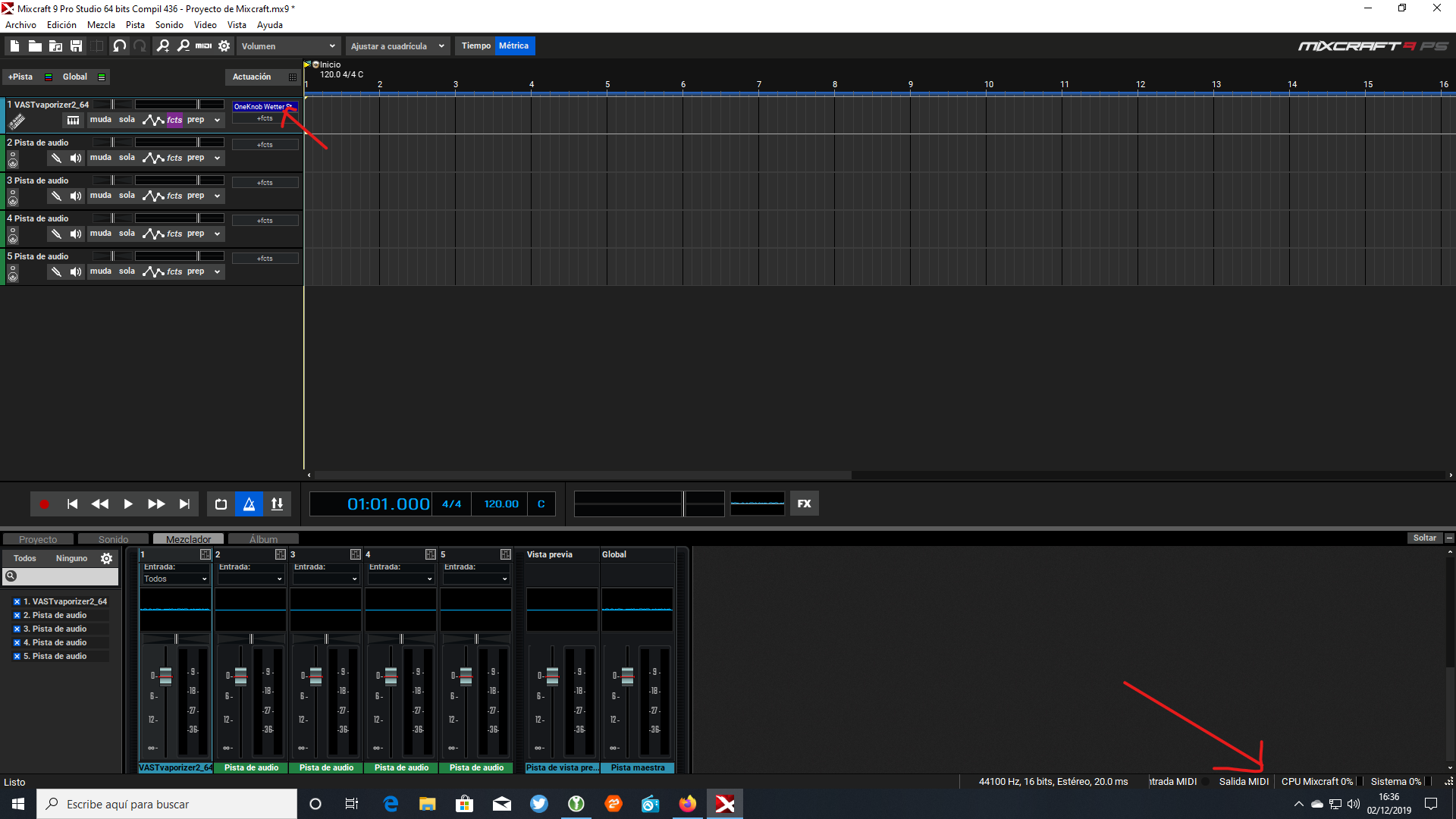
Task: Arm track 3 for recording with prep
Action: (x=196, y=196)
